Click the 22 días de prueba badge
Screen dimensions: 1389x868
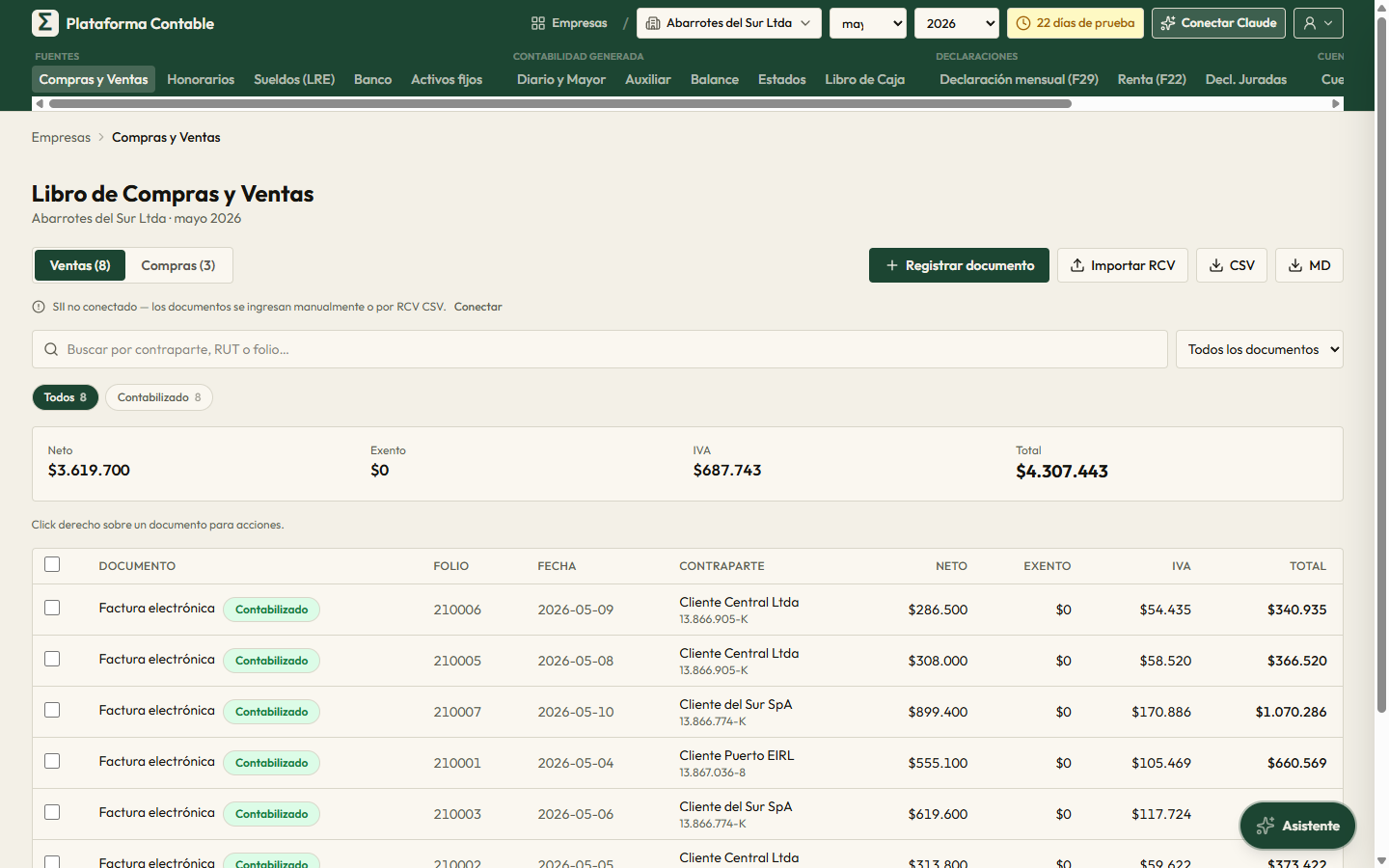1076,23
